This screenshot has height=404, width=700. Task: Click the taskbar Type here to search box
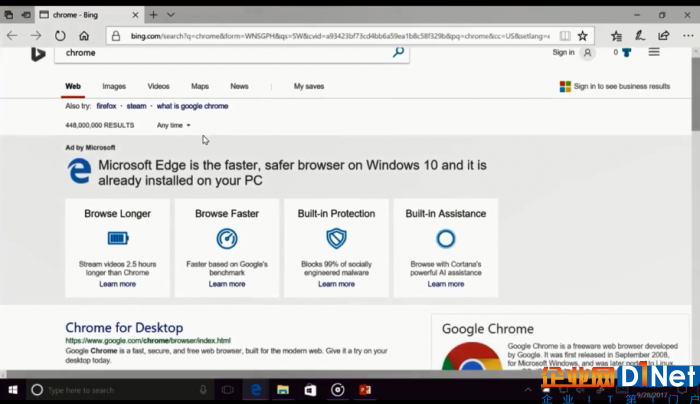(121, 390)
